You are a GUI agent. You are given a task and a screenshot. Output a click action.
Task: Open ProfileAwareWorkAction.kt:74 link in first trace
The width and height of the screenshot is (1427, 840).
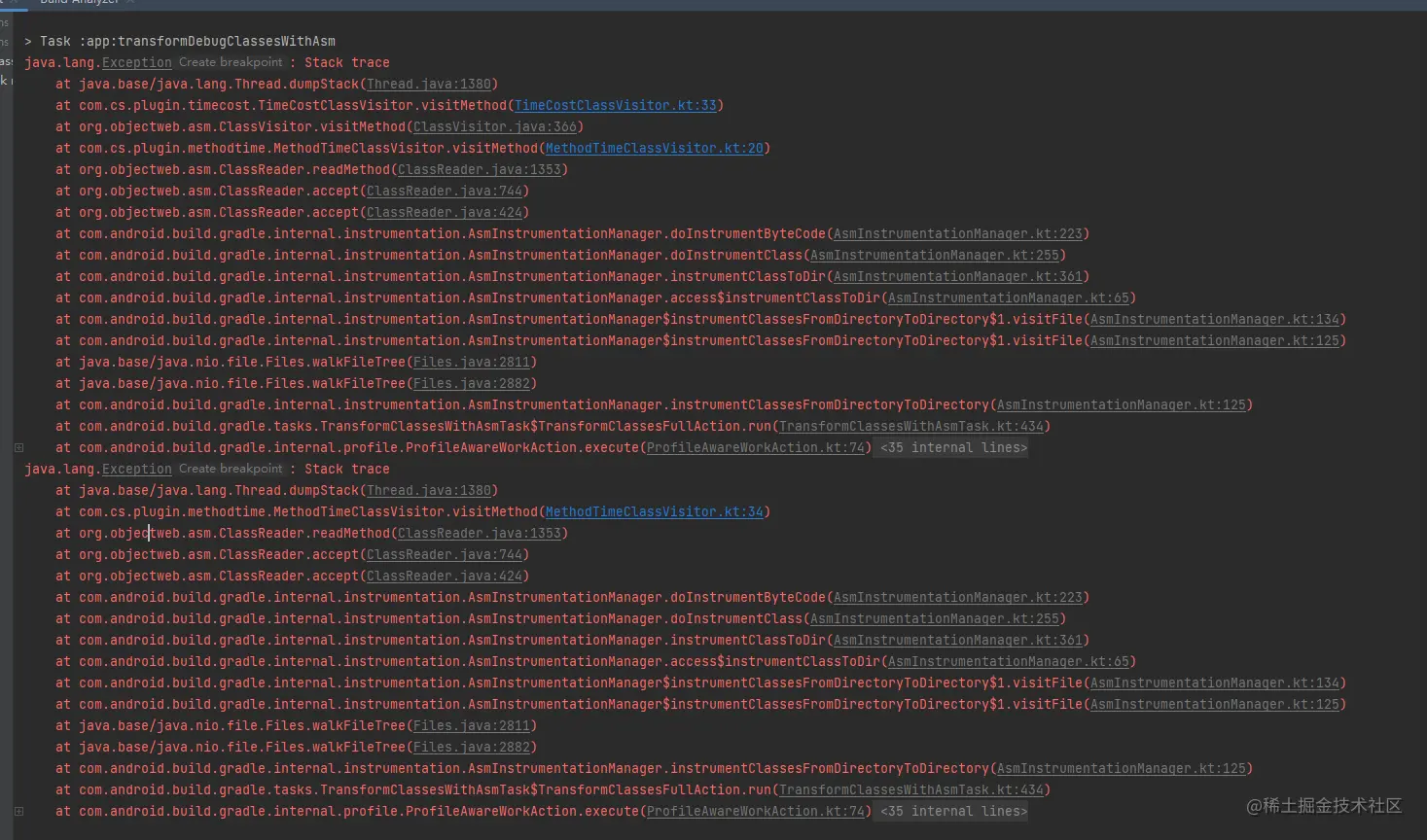[x=756, y=447]
